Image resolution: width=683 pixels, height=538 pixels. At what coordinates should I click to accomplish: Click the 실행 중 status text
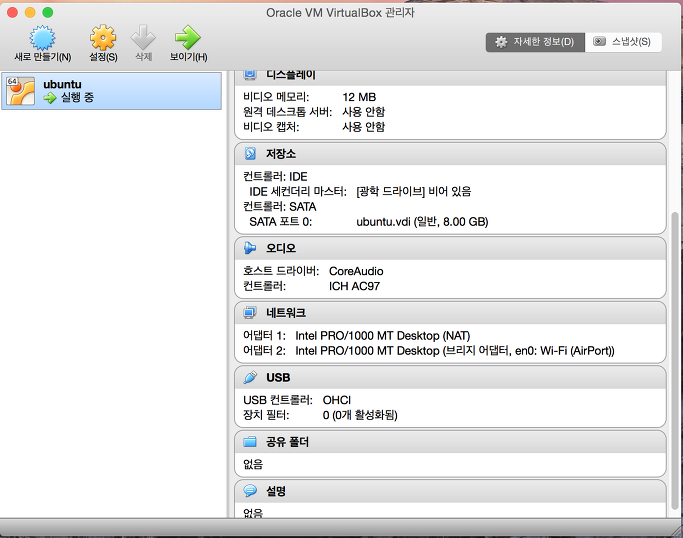[x=77, y=97]
